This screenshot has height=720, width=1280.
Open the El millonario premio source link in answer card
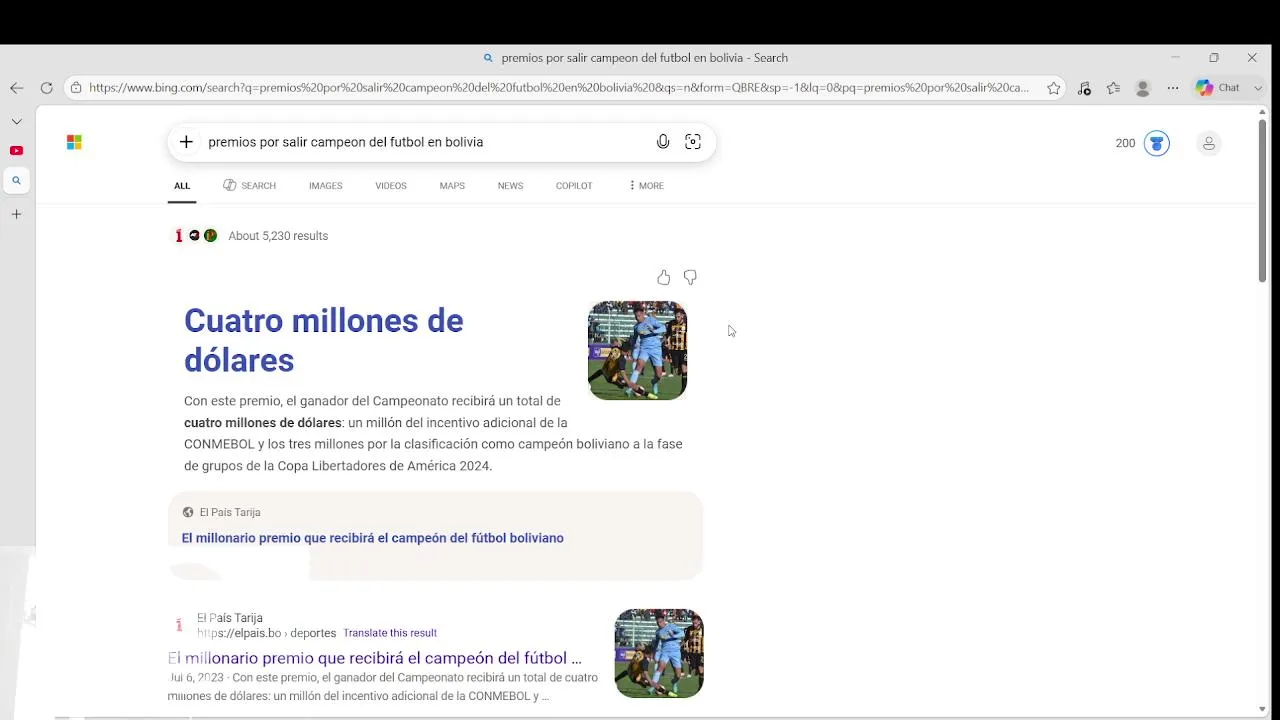click(x=373, y=538)
